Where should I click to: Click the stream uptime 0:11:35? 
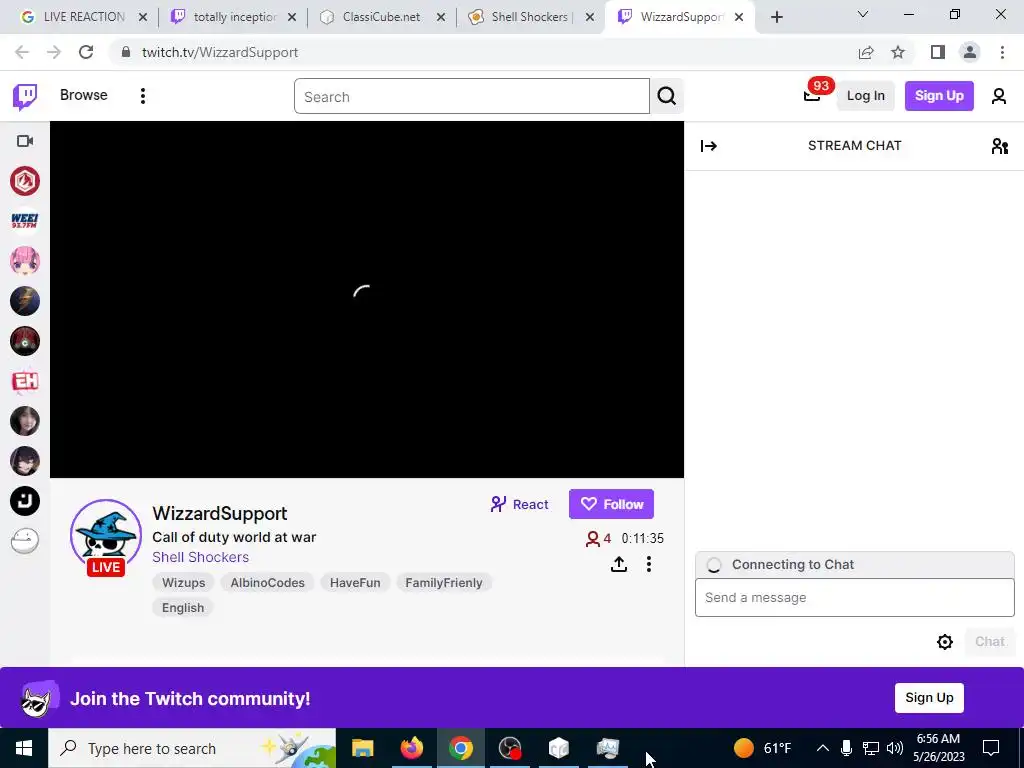[642, 539]
